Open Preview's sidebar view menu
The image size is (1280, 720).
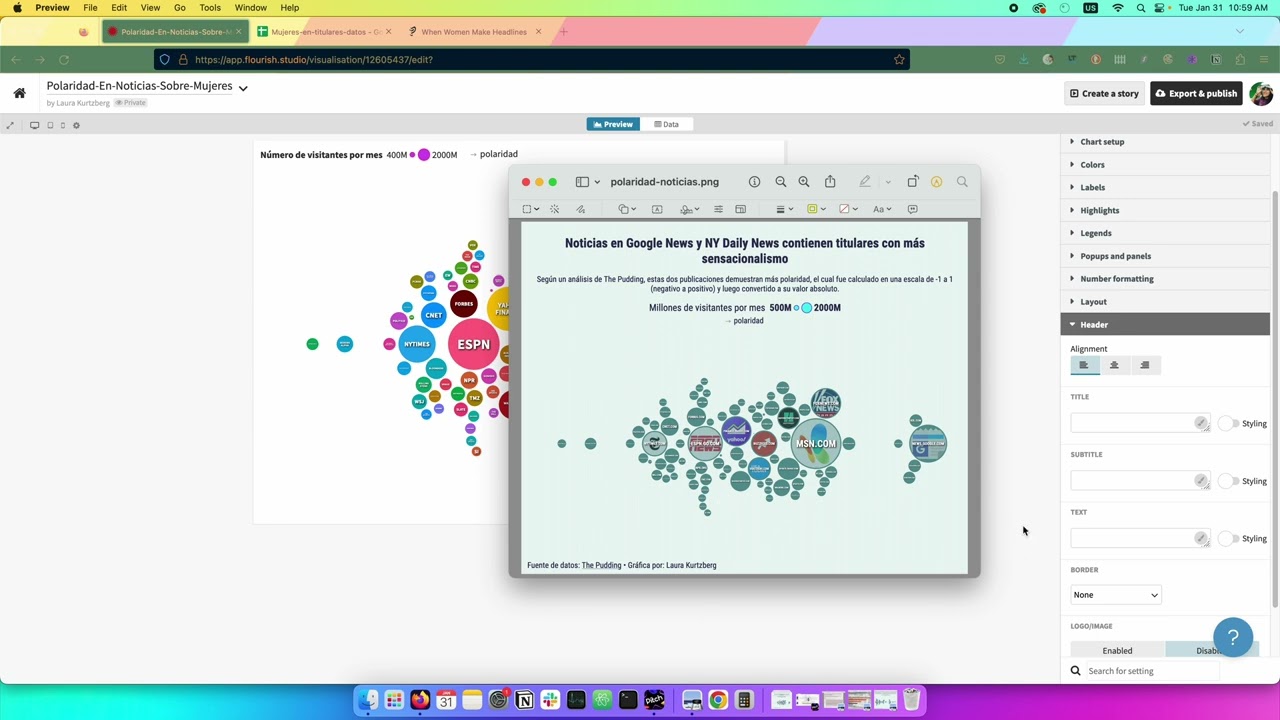click(587, 182)
